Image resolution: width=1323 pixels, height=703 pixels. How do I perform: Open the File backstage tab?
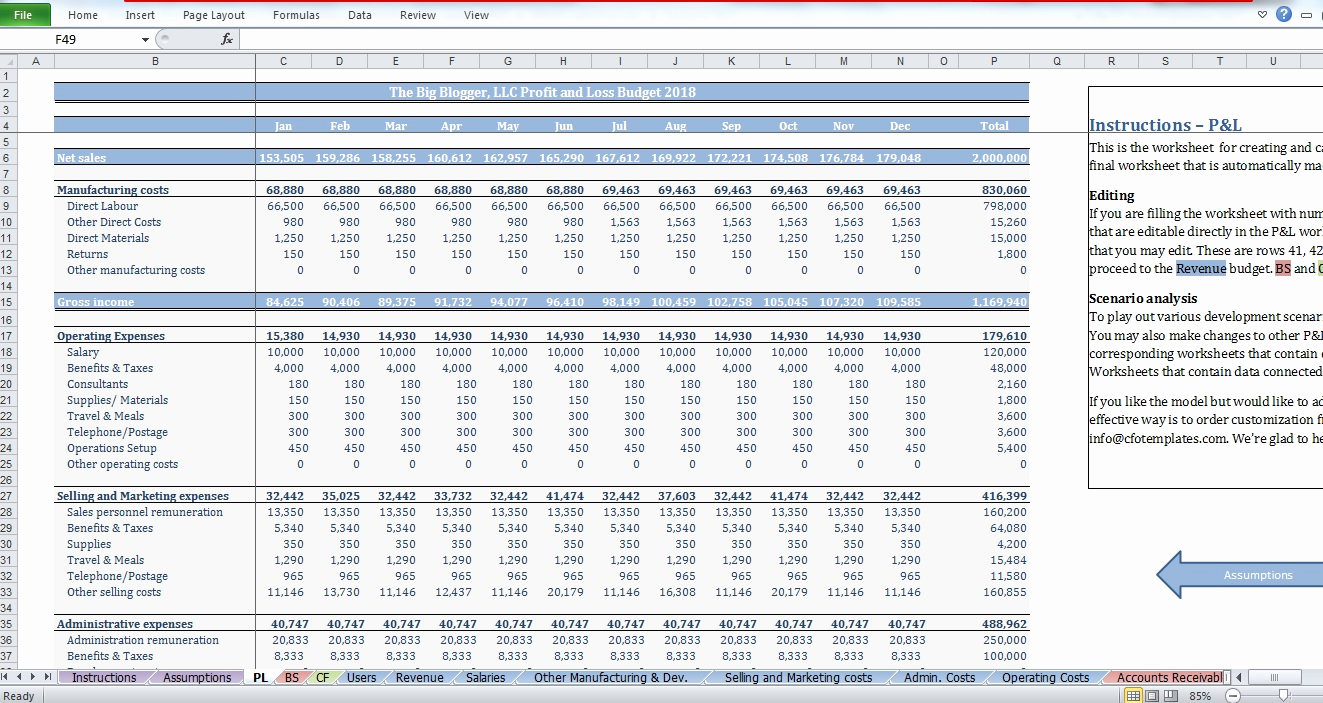pyautogui.click(x=24, y=15)
